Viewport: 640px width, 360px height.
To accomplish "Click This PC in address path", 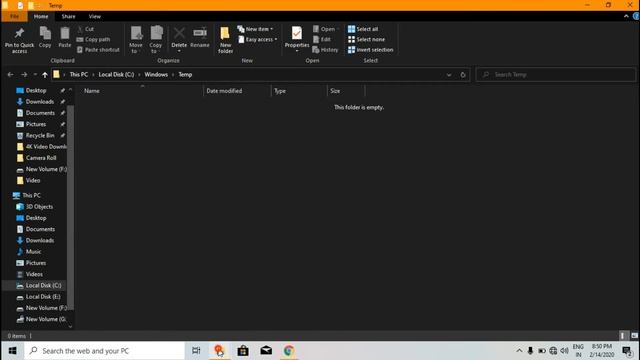I will point(79,75).
